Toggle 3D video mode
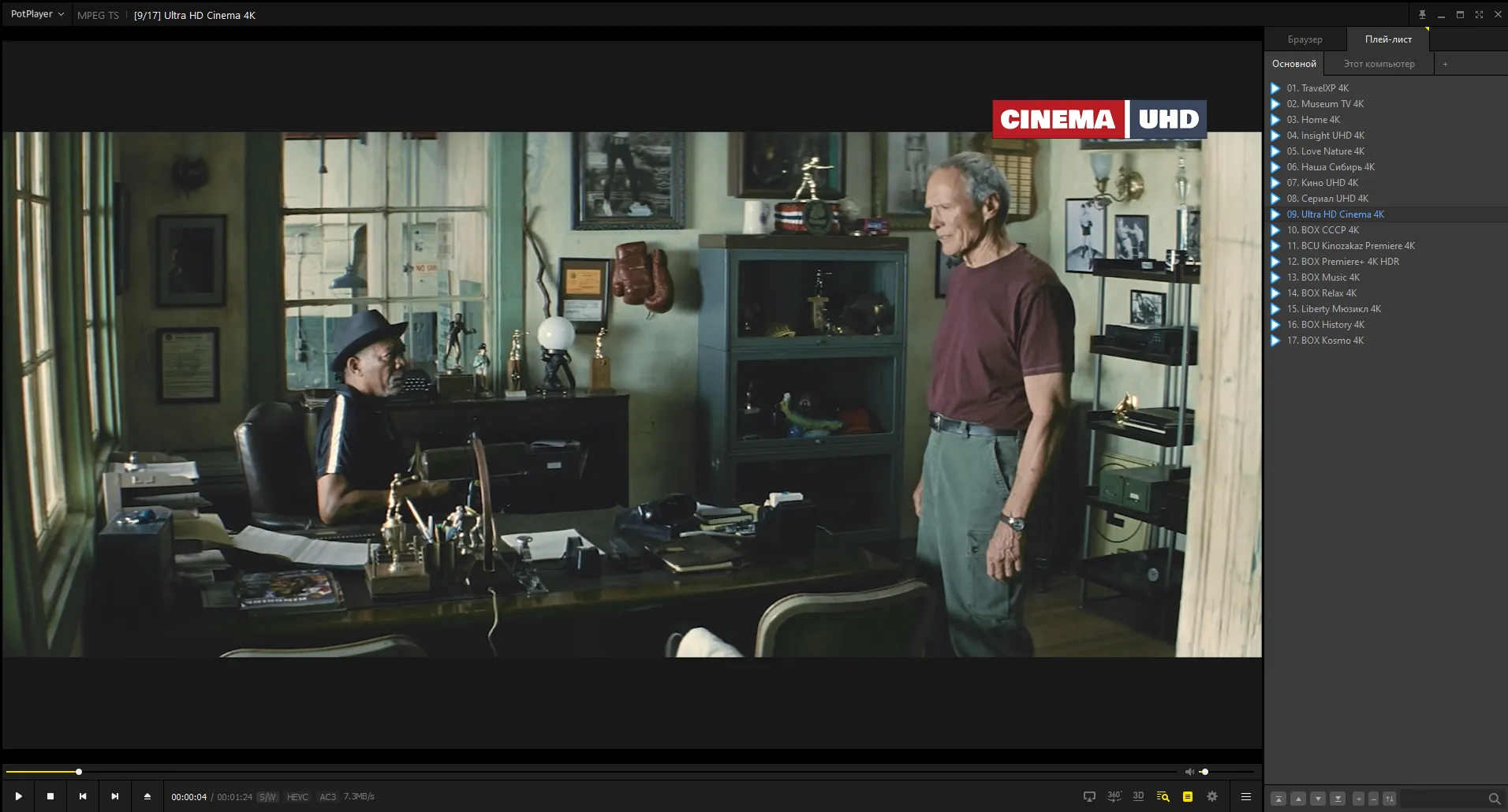 point(1138,796)
